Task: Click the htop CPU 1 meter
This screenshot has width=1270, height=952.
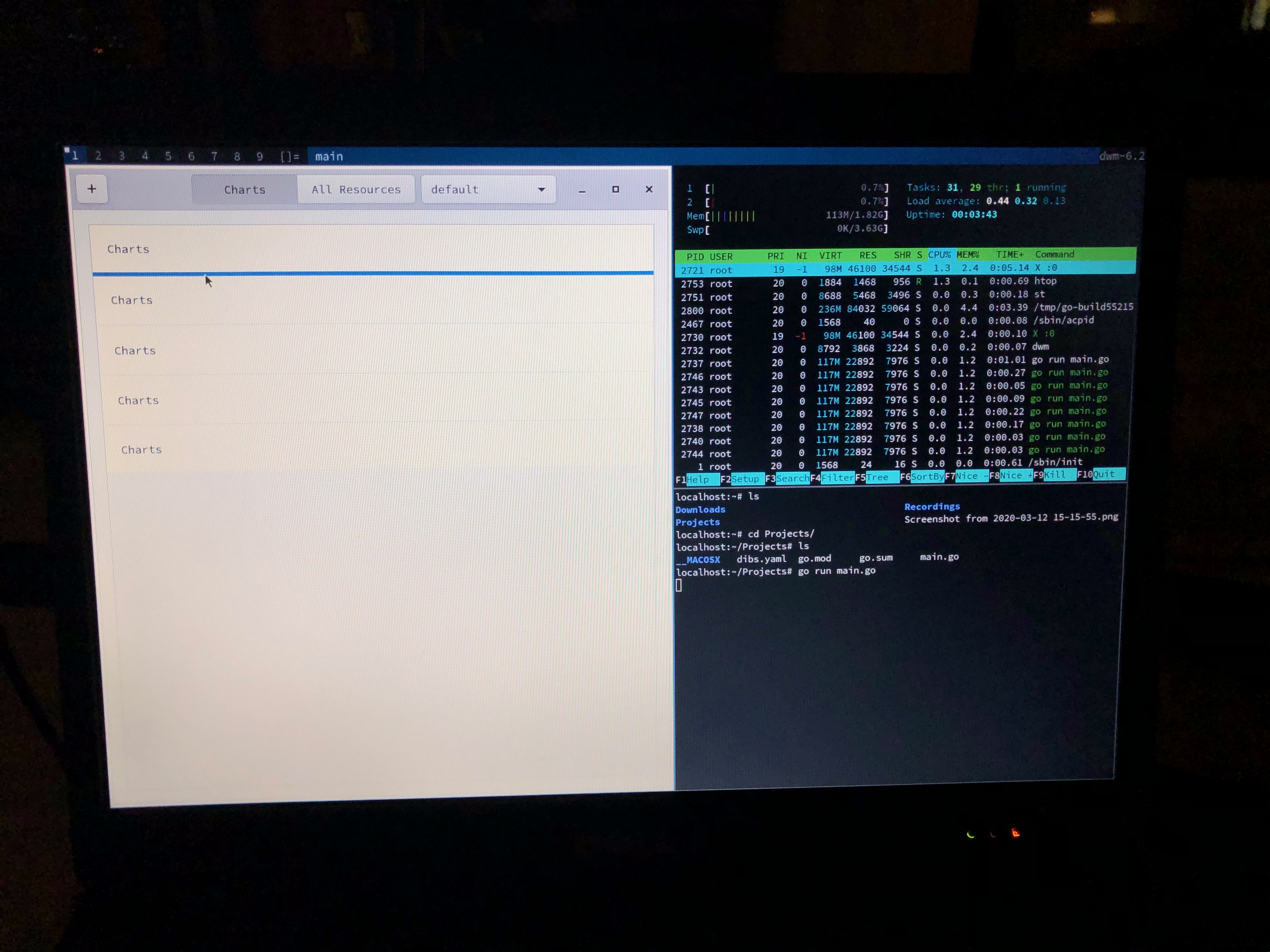Action: 787,188
